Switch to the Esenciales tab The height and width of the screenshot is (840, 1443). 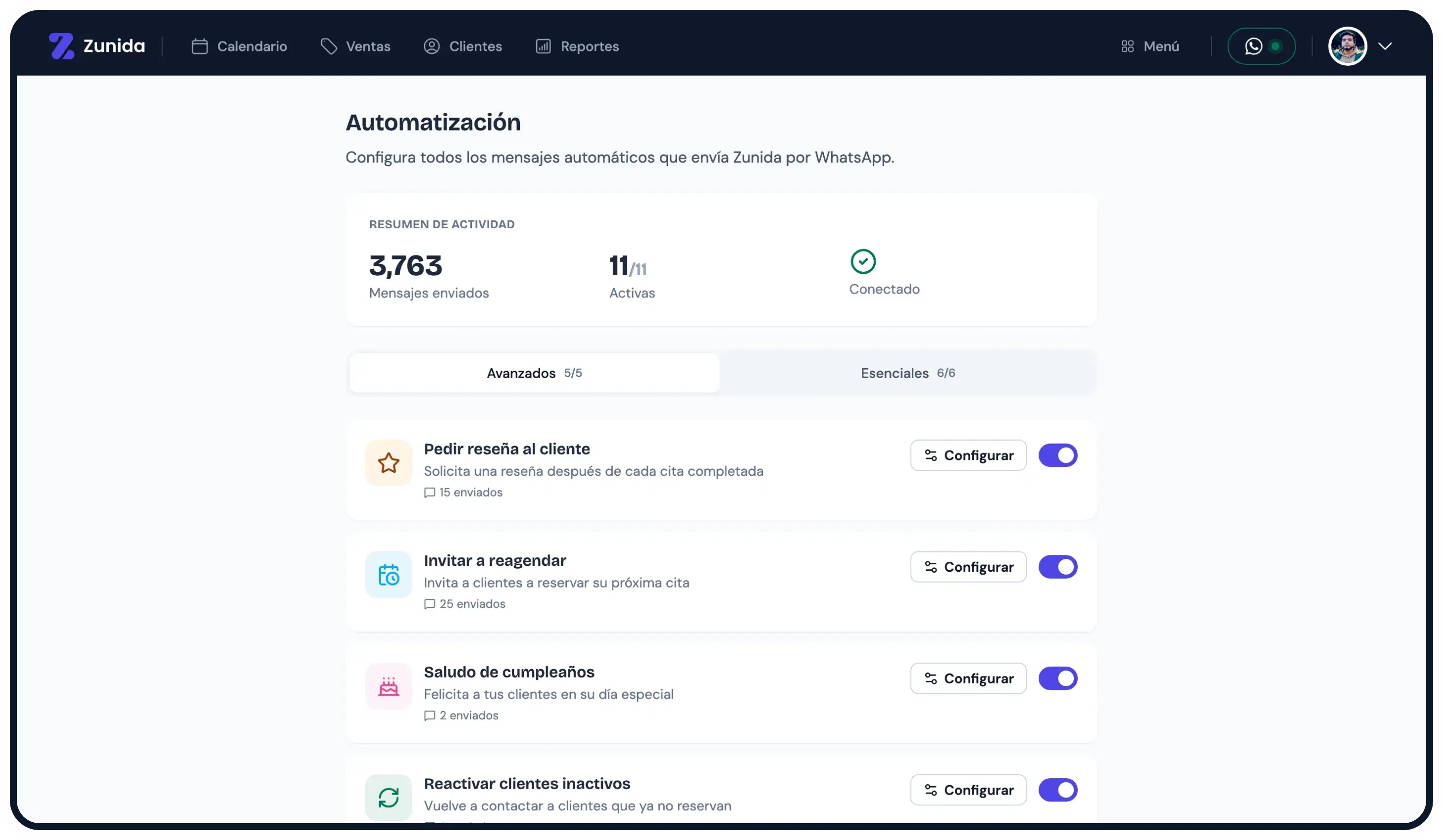coord(908,374)
